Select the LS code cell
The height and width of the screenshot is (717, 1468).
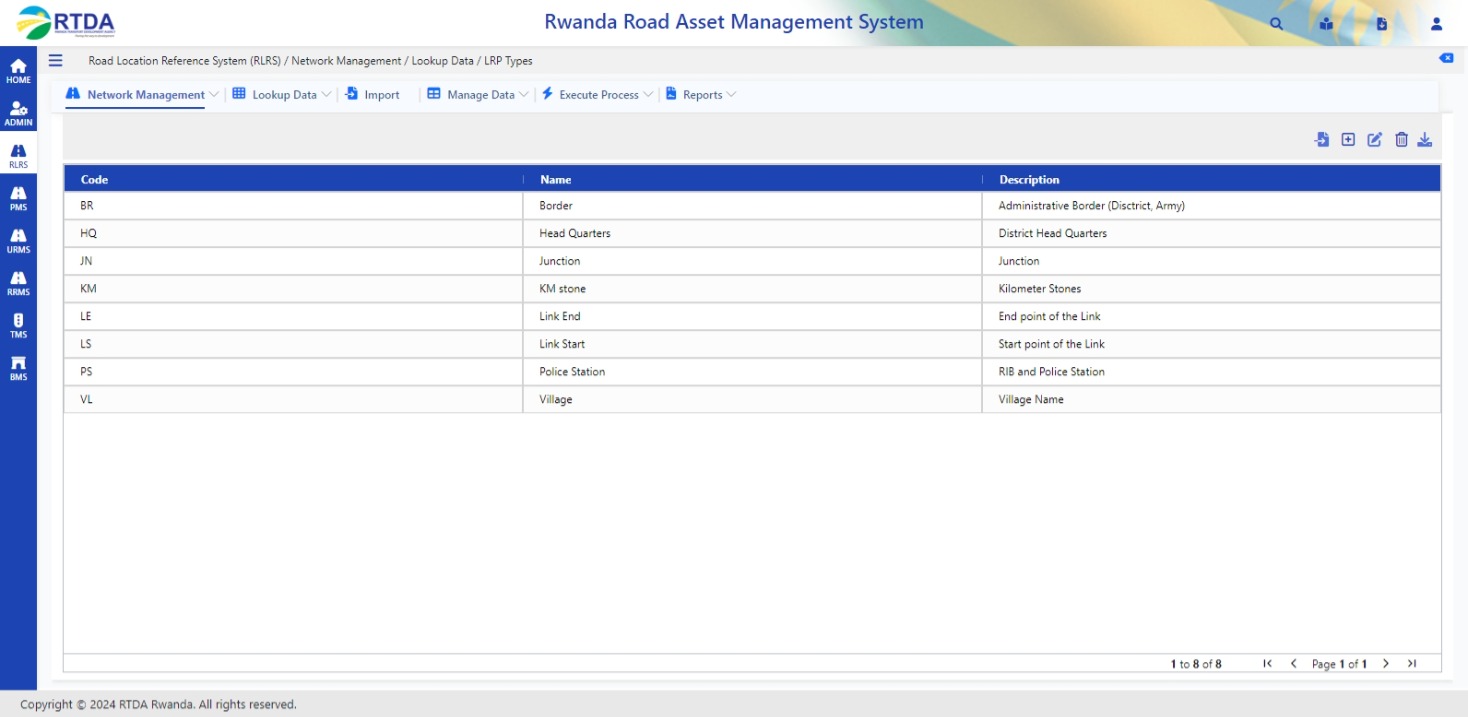tap(293, 344)
